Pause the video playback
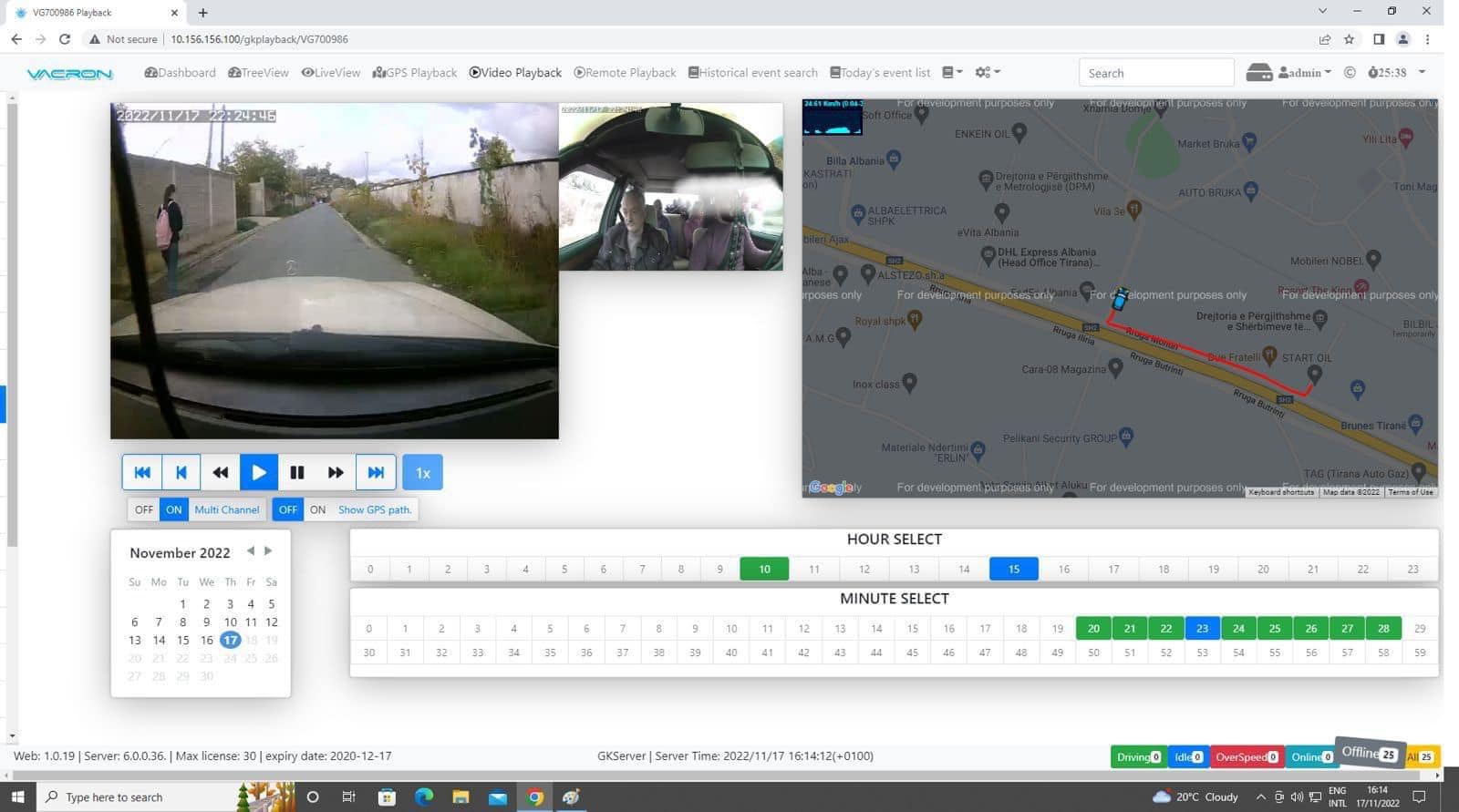 click(297, 472)
